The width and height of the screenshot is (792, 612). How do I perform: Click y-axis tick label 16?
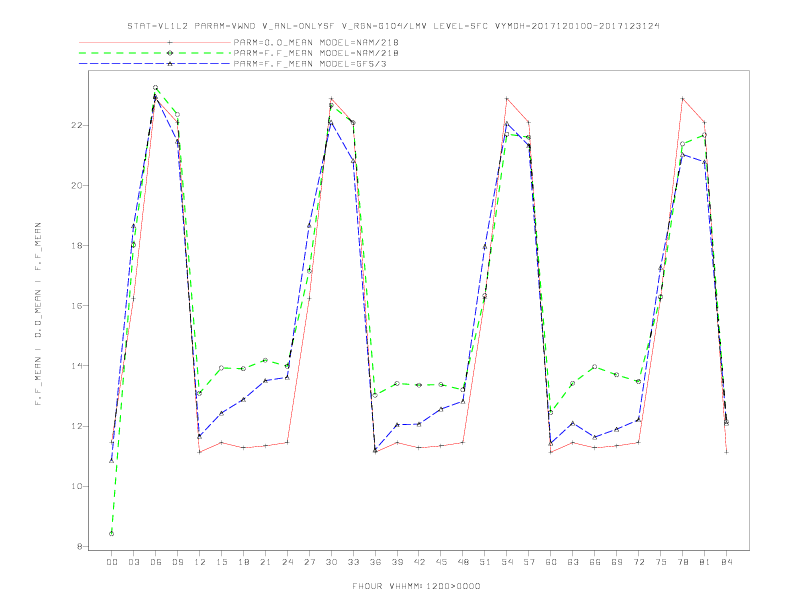pos(76,305)
